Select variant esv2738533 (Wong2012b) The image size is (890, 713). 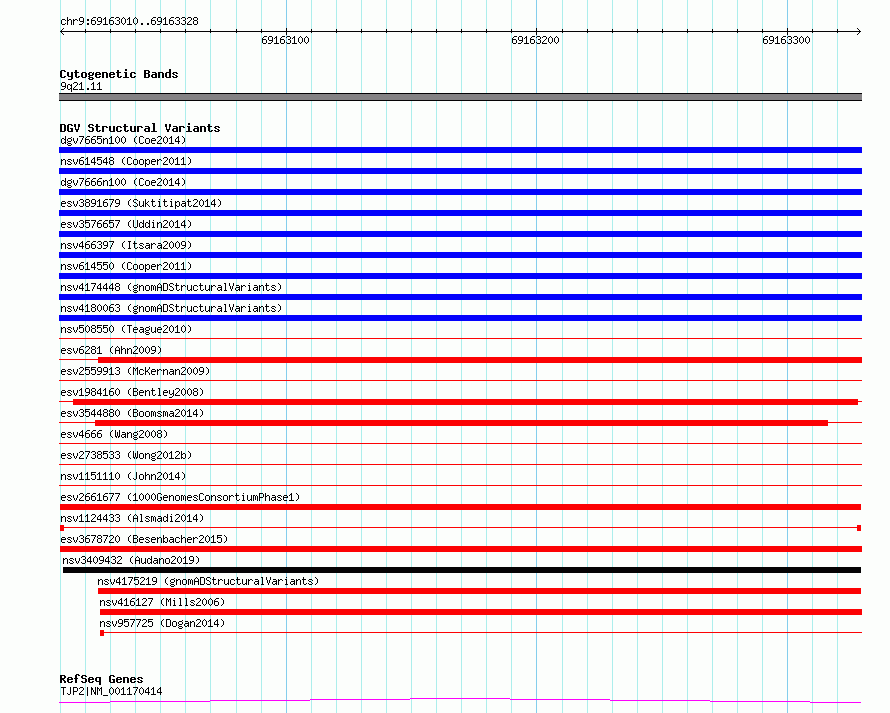click(x=126, y=455)
